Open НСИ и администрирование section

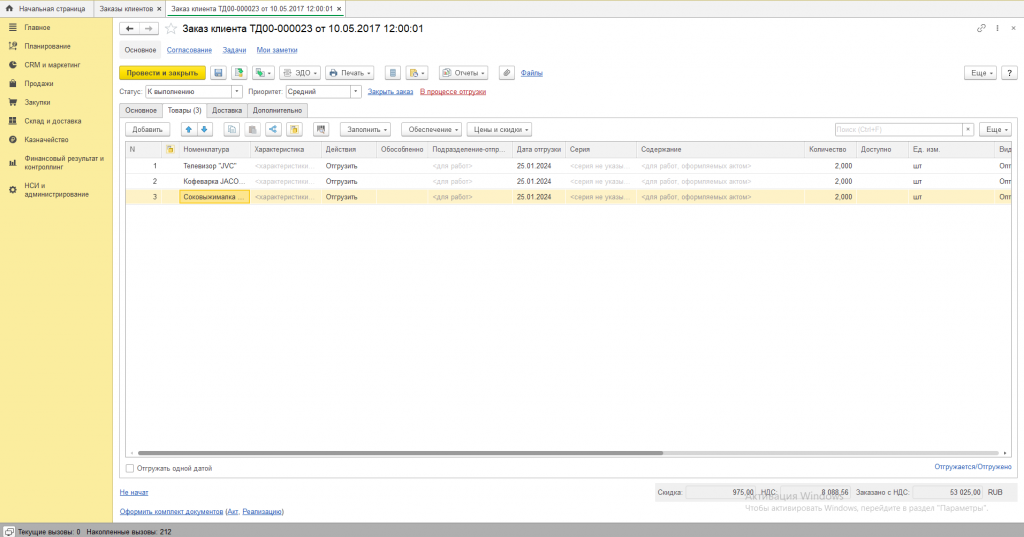click(x=56, y=190)
